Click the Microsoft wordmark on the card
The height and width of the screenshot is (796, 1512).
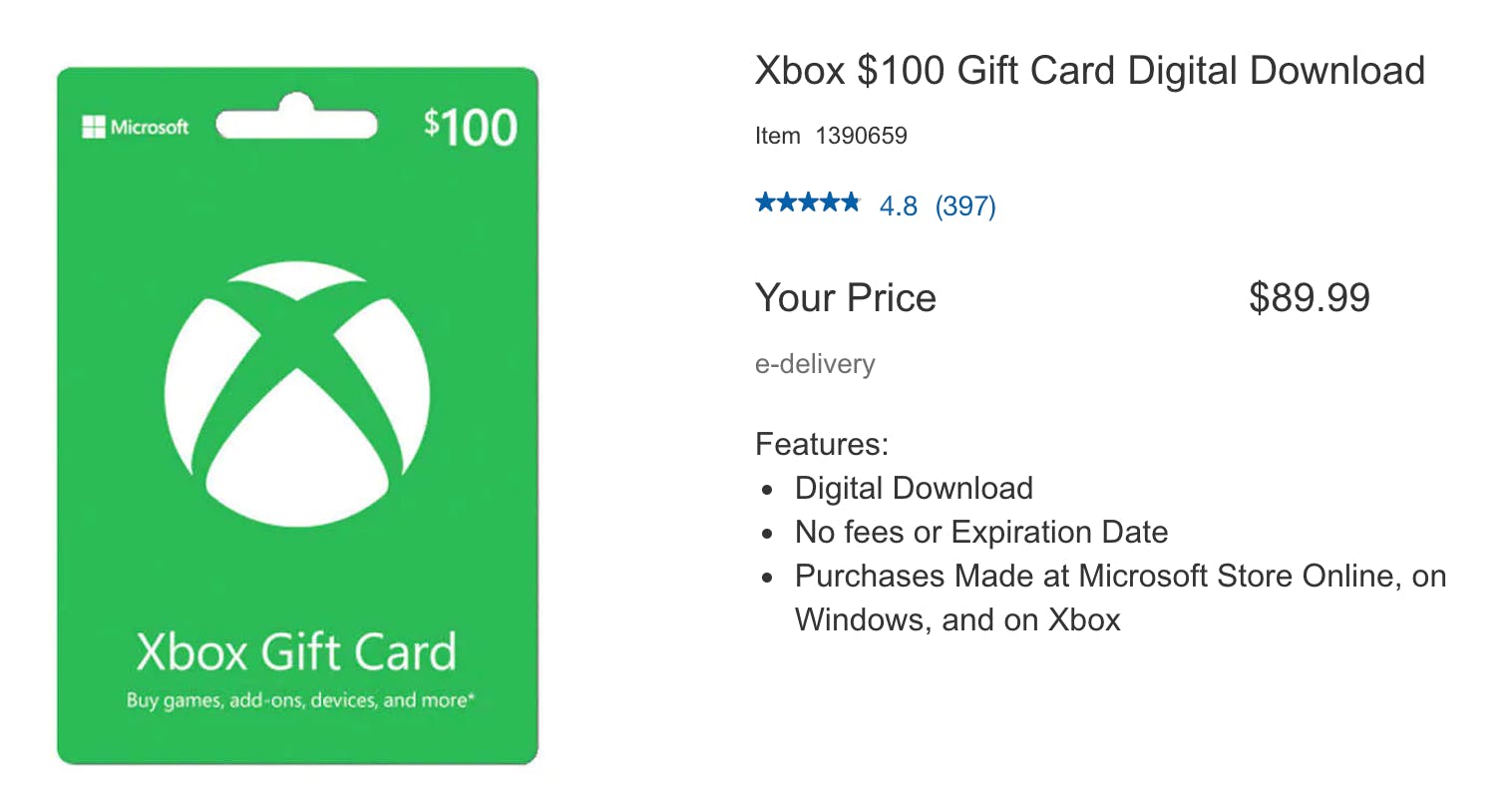click(x=150, y=127)
